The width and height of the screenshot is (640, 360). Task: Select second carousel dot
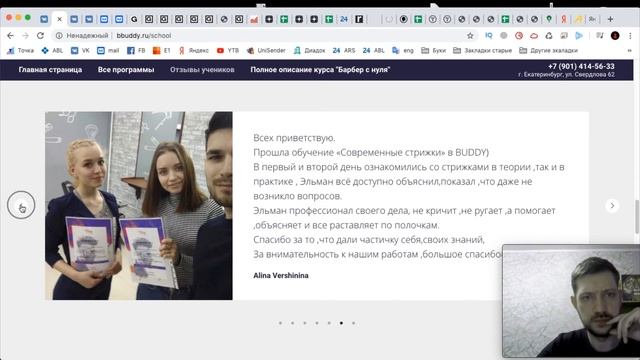[x=293, y=323]
